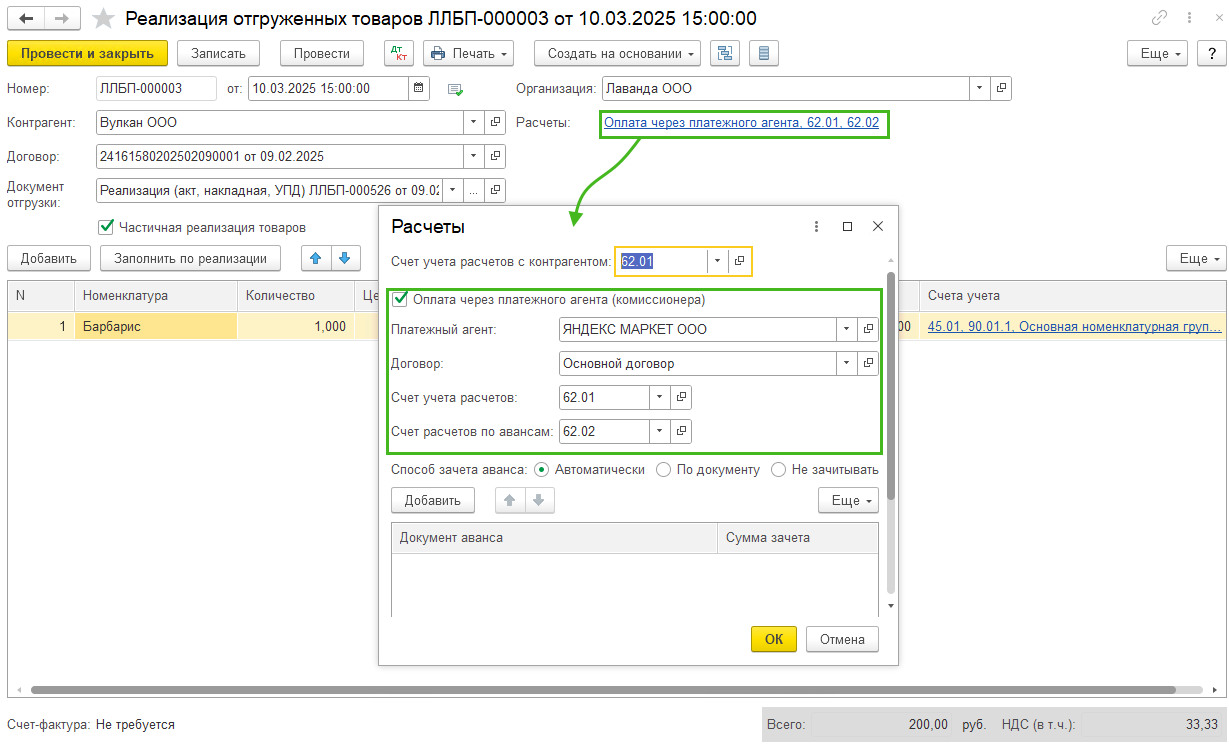Open the list icon next to structure
The width and height of the screenshot is (1229, 751).
click(764, 53)
